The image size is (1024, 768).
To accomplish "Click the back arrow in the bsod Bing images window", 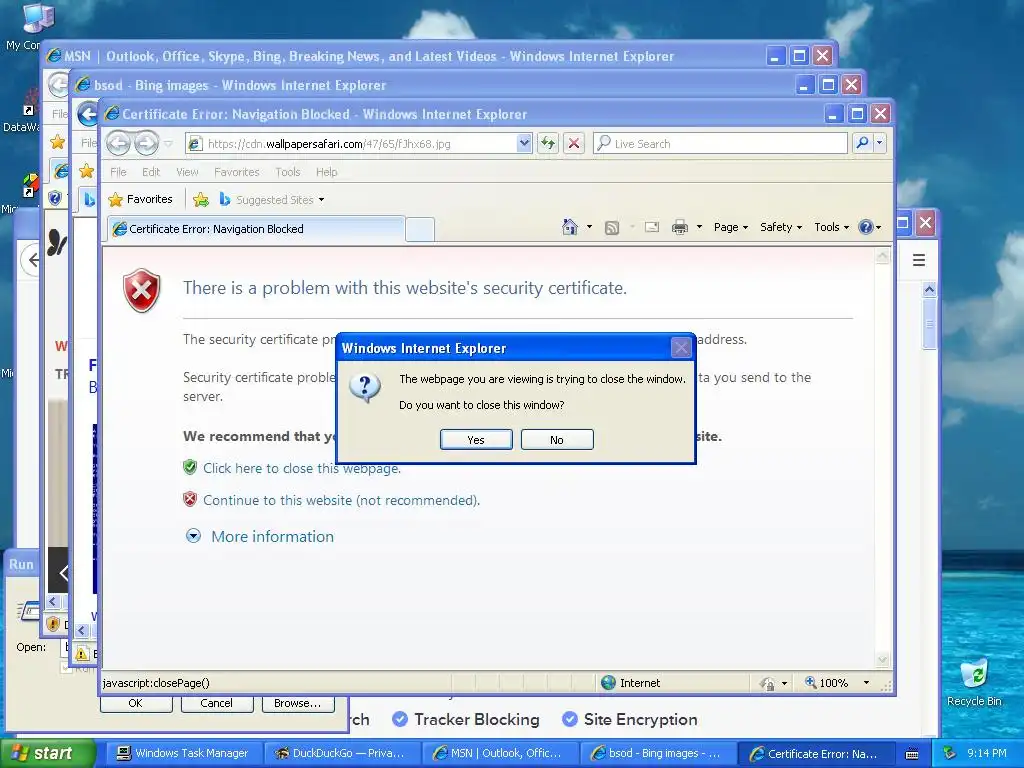I will [87, 115].
